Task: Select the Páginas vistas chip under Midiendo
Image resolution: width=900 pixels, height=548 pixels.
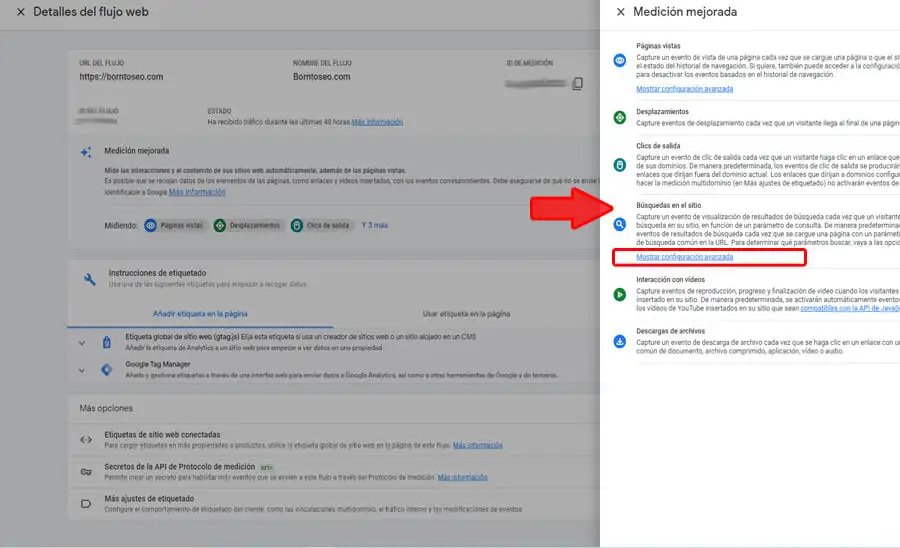Action: [x=174, y=226]
